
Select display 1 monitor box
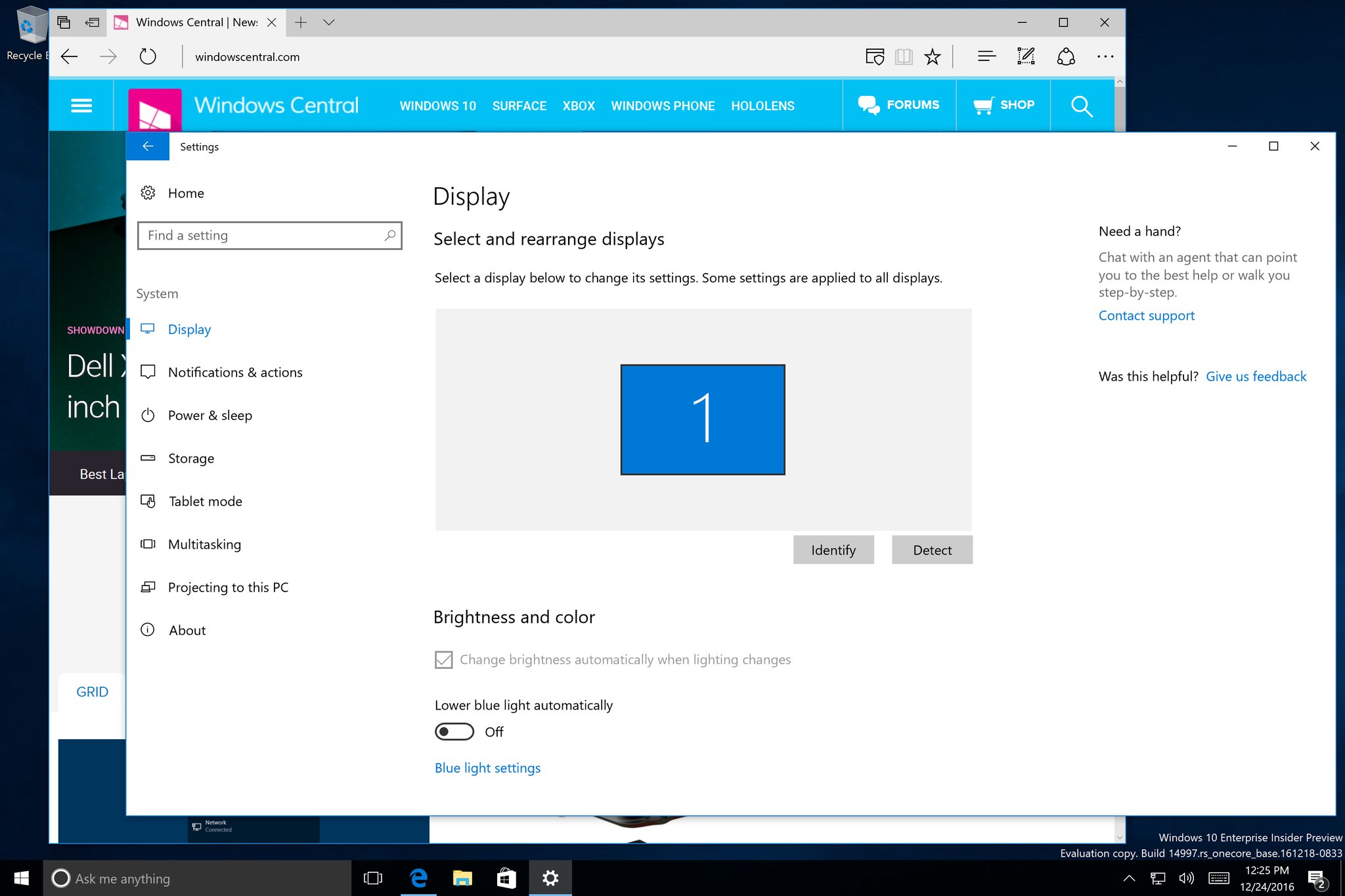coord(702,419)
